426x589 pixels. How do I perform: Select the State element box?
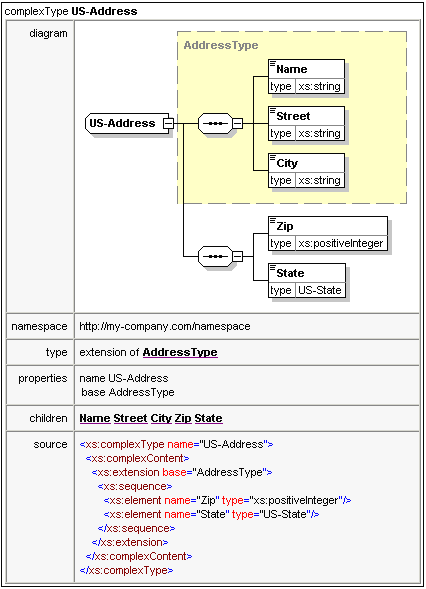point(307,281)
